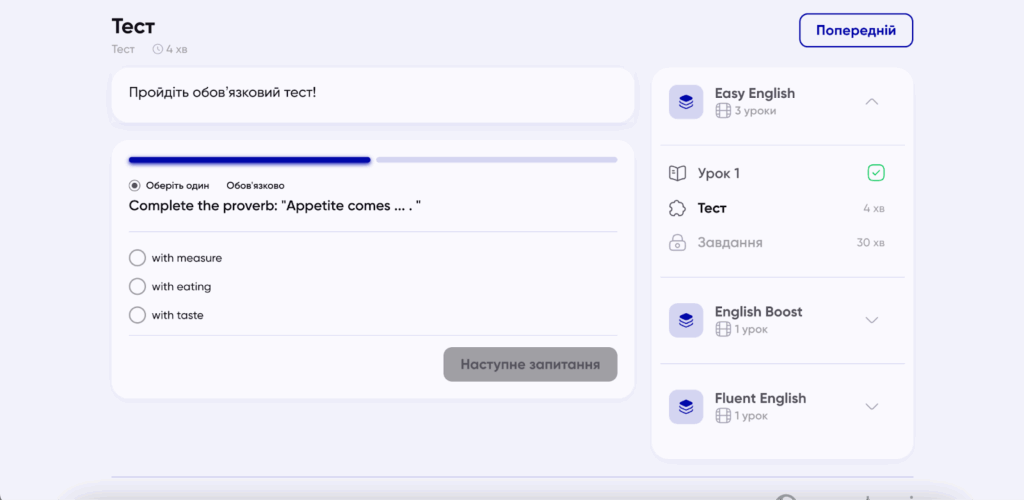The image size is (1024, 500).
Task: Click the Попередній button
Action: click(855, 31)
